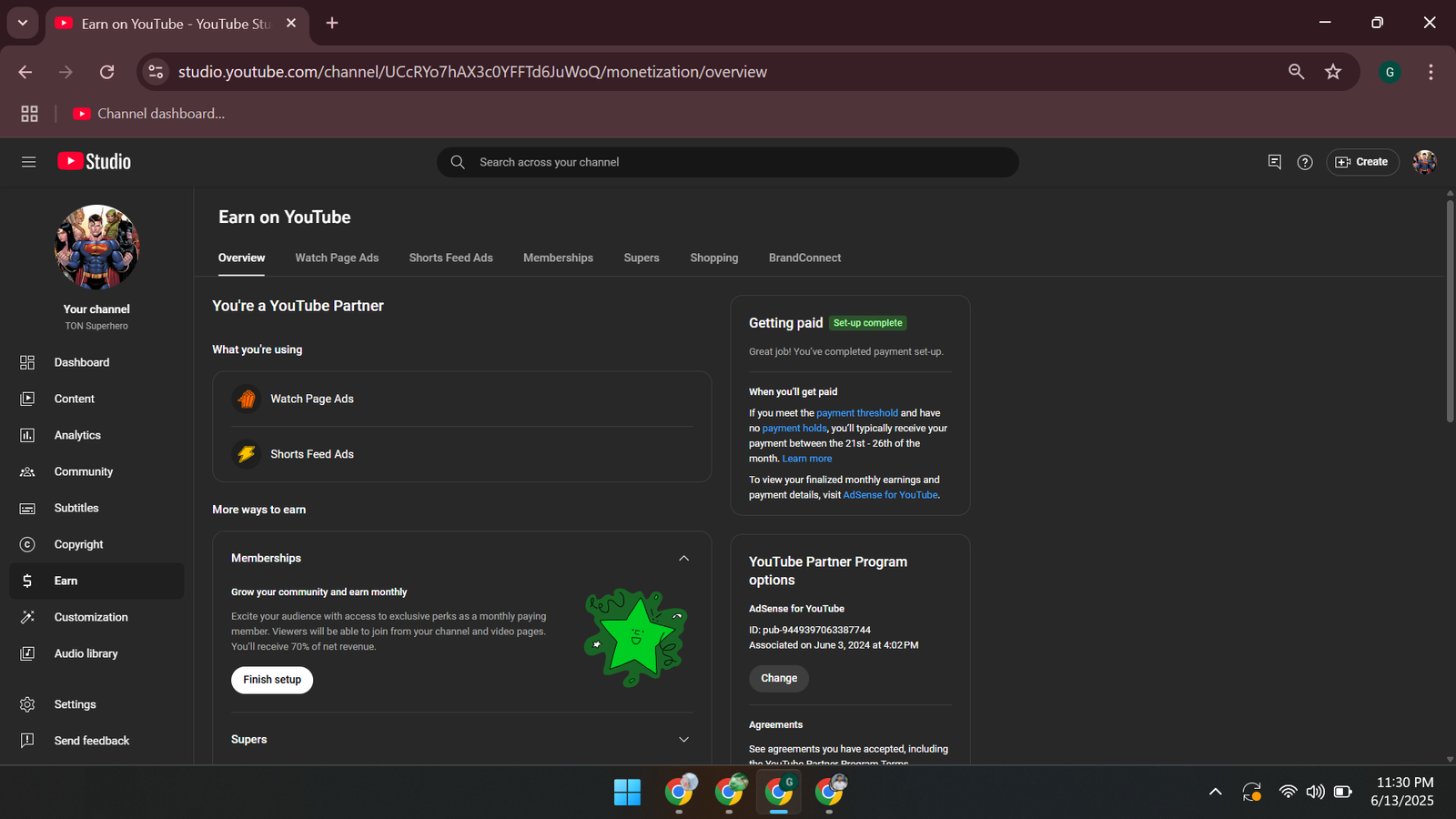Open the Windows Start menu
The height and width of the screenshot is (819, 1456).
(x=627, y=792)
